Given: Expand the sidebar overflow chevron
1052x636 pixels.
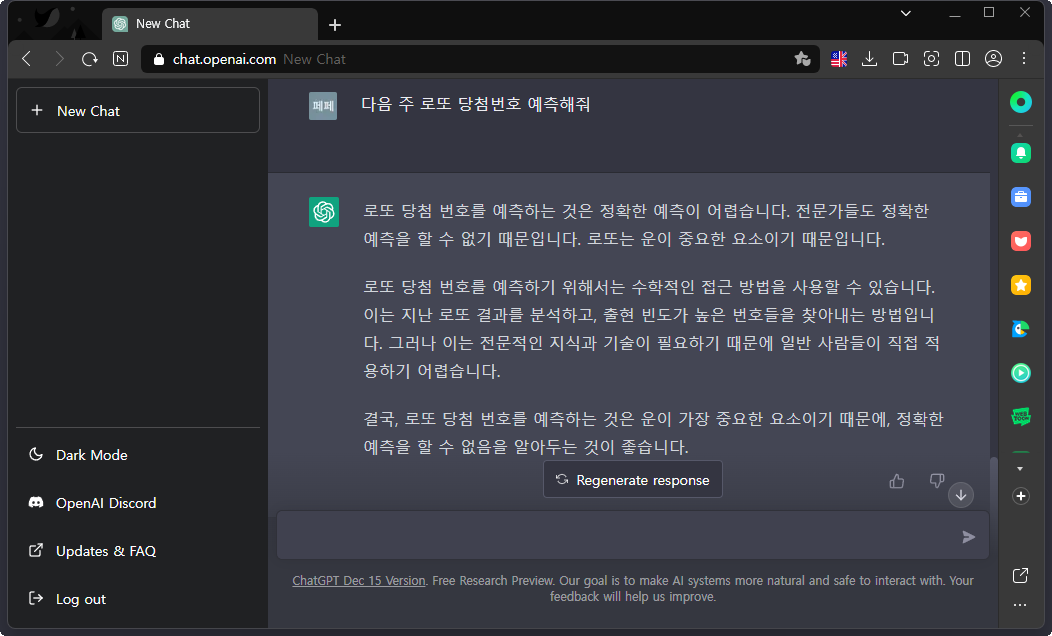Looking at the screenshot, I should [1020, 467].
